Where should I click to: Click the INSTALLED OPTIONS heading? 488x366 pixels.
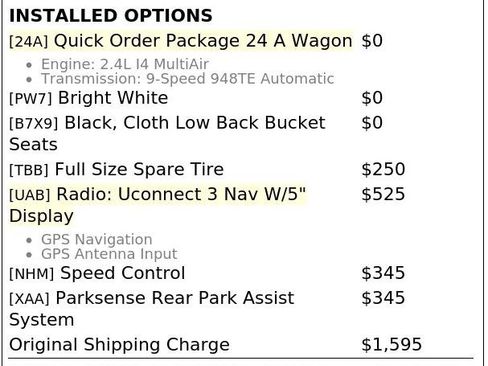111,16
